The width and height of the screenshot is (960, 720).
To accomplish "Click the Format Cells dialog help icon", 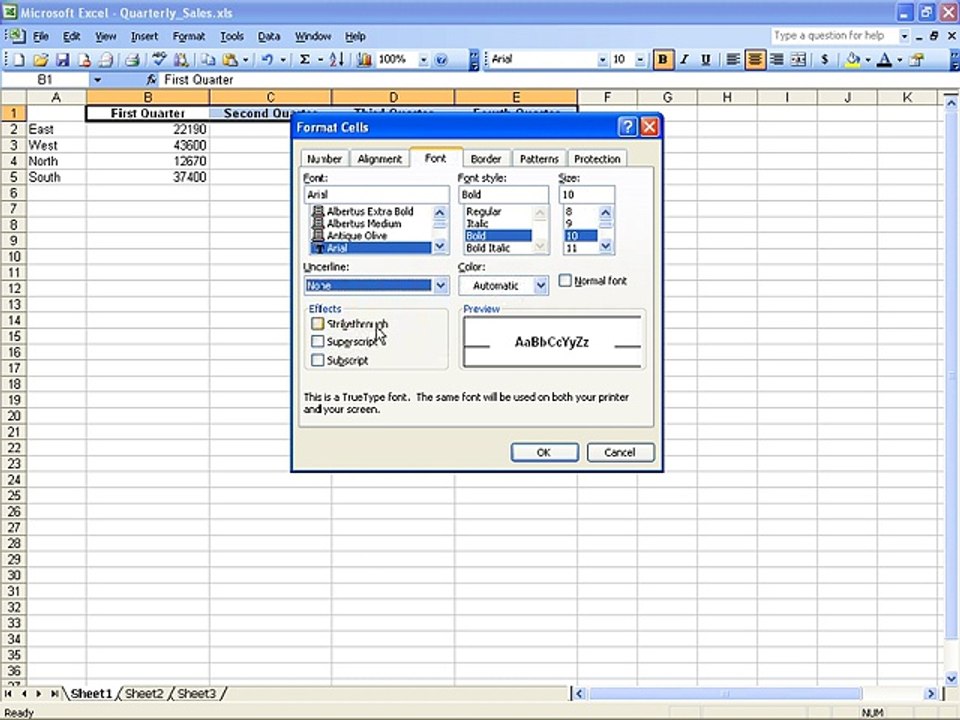I will click(628, 127).
